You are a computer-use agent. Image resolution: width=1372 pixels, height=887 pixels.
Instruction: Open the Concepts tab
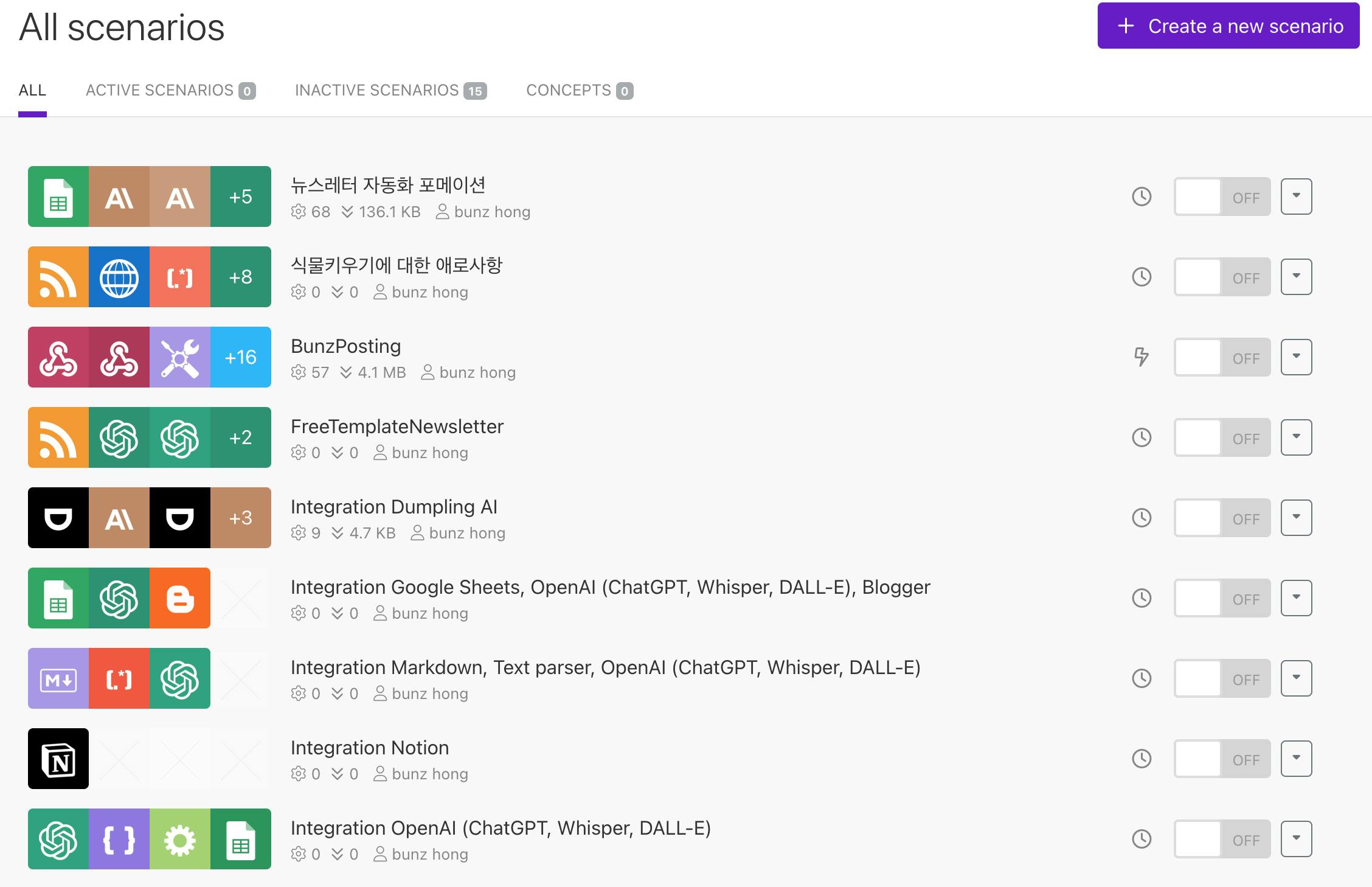pos(580,91)
